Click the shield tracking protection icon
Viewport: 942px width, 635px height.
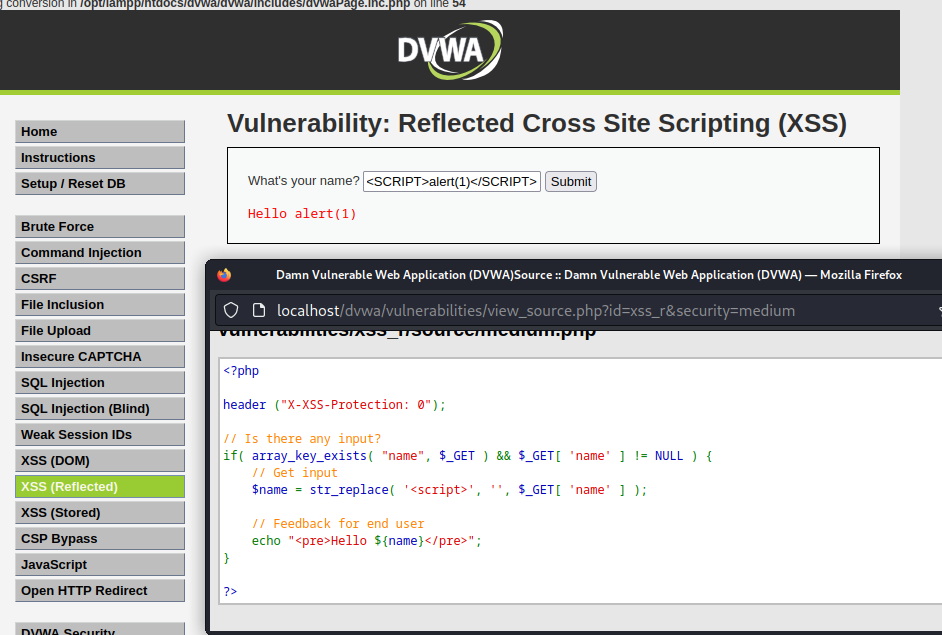click(x=231, y=311)
